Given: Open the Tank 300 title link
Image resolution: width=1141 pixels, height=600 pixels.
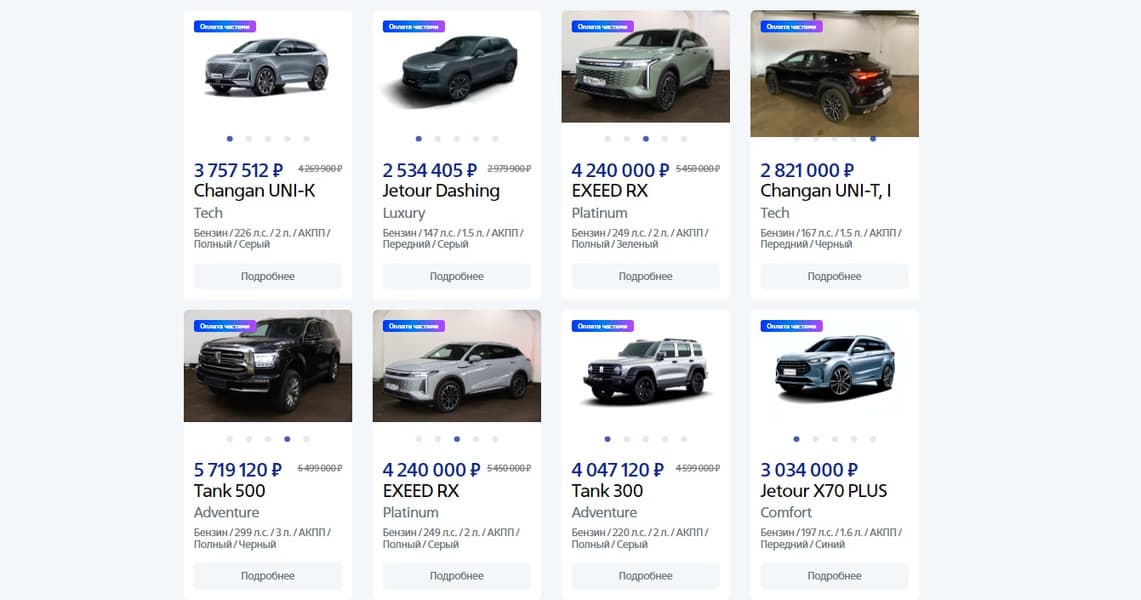Looking at the screenshot, I should click(607, 491).
